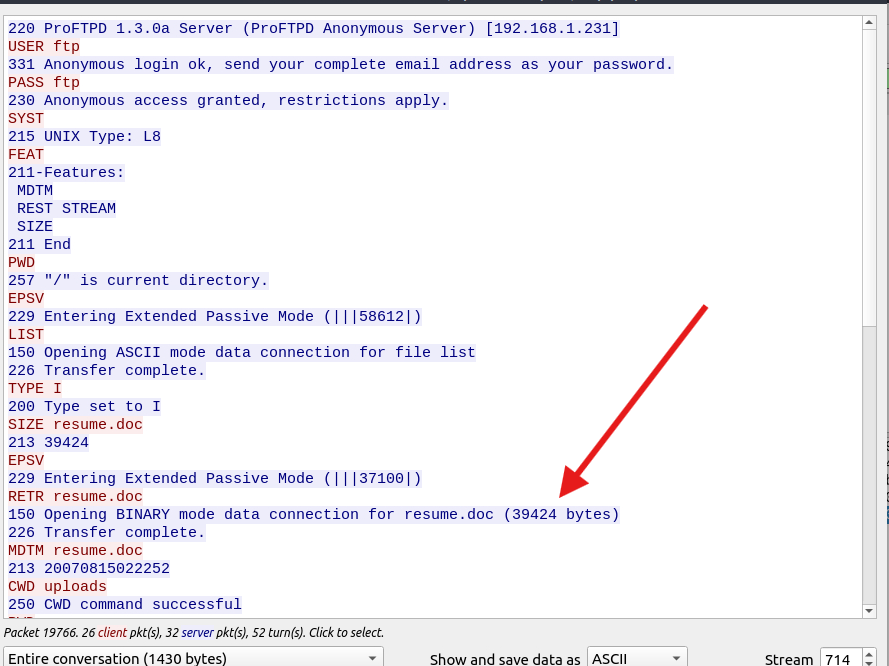889x666 pixels.
Task: Click the 'MDTM' feature line under 211-Features
Action: coord(35,190)
